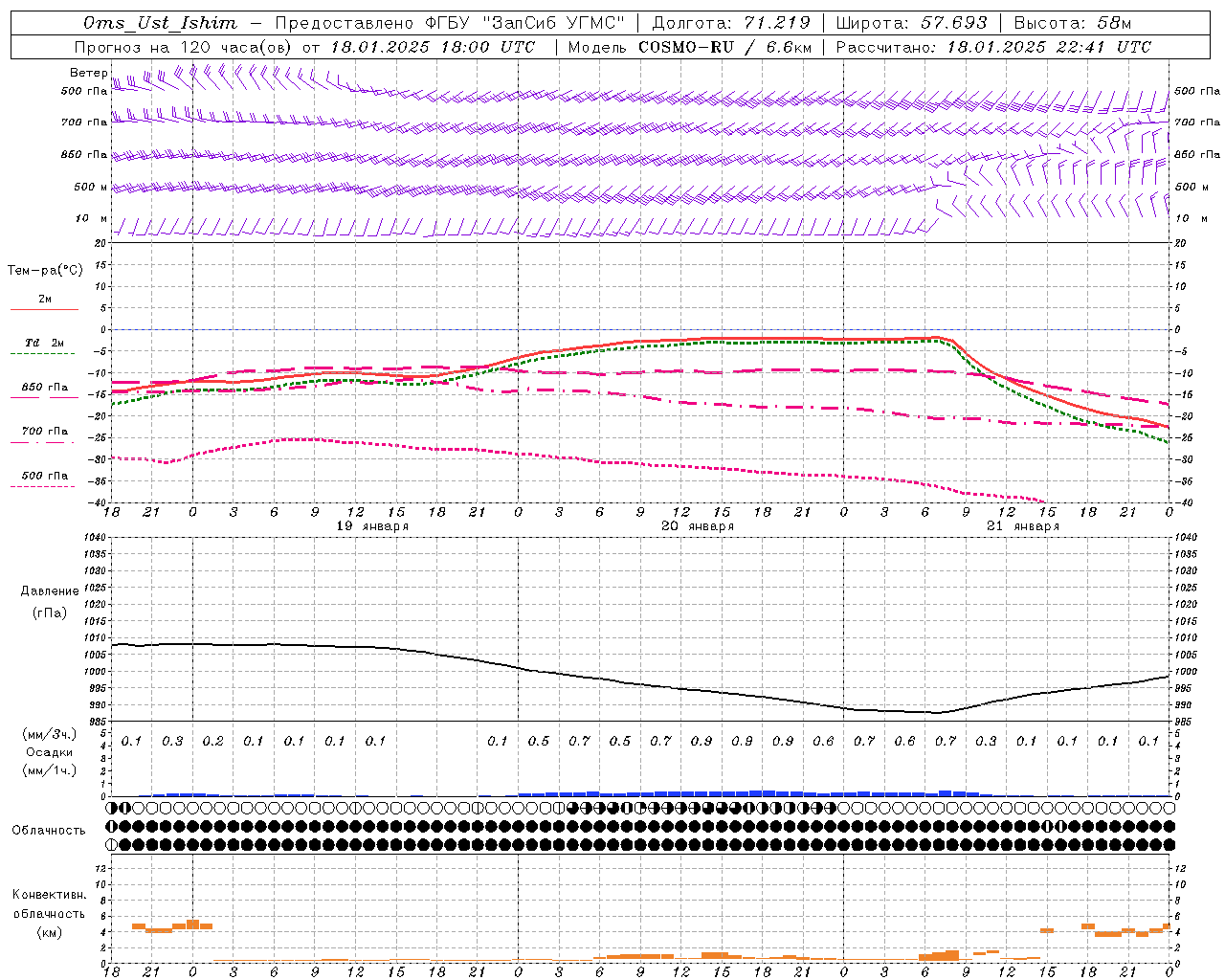Click the (мм/3ч.) precipitation unit label
The height and width of the screenshot is (980, 1225).
coord(50,734)
